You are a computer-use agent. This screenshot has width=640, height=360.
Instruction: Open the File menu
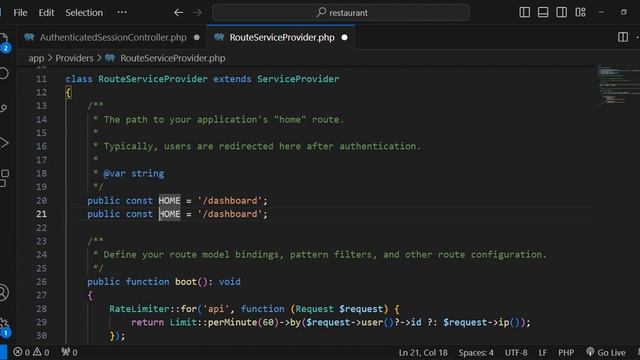(20, 13)
